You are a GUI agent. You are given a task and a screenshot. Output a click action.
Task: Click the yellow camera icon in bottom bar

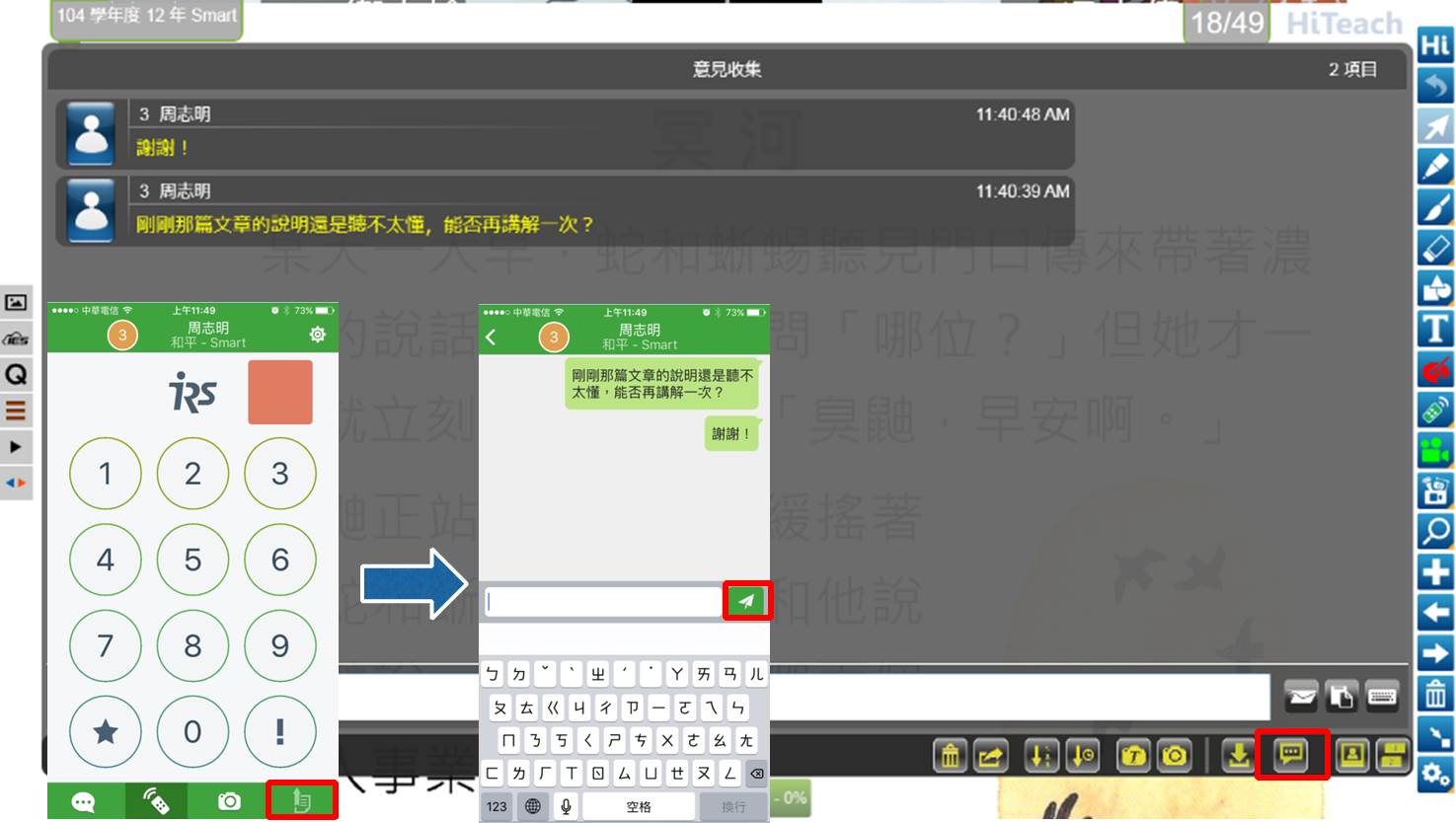coord(1175,756)
